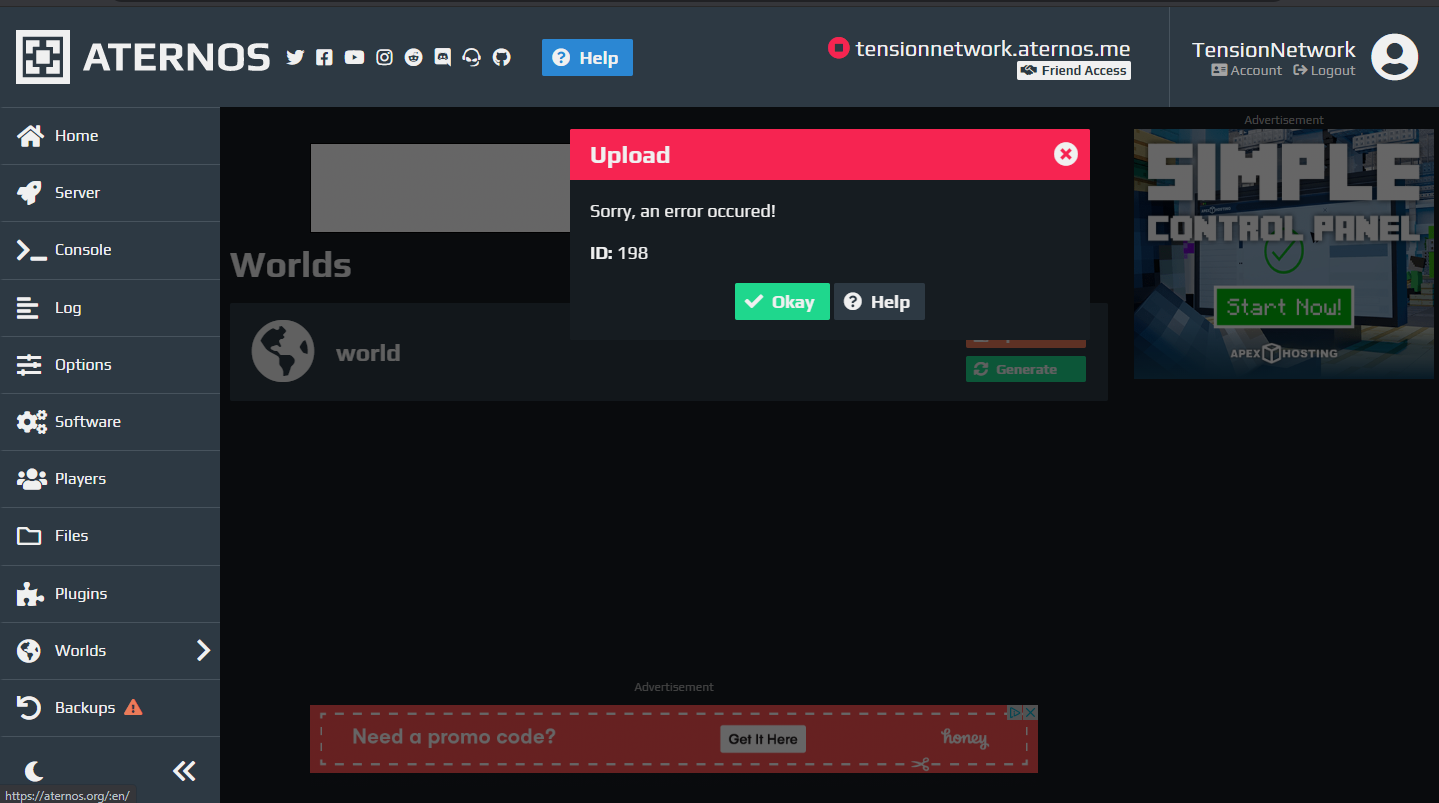This screenshot has width=1439, height=803.
Task: Click Get It Here on Honey ad
Action: pos(763,739)
